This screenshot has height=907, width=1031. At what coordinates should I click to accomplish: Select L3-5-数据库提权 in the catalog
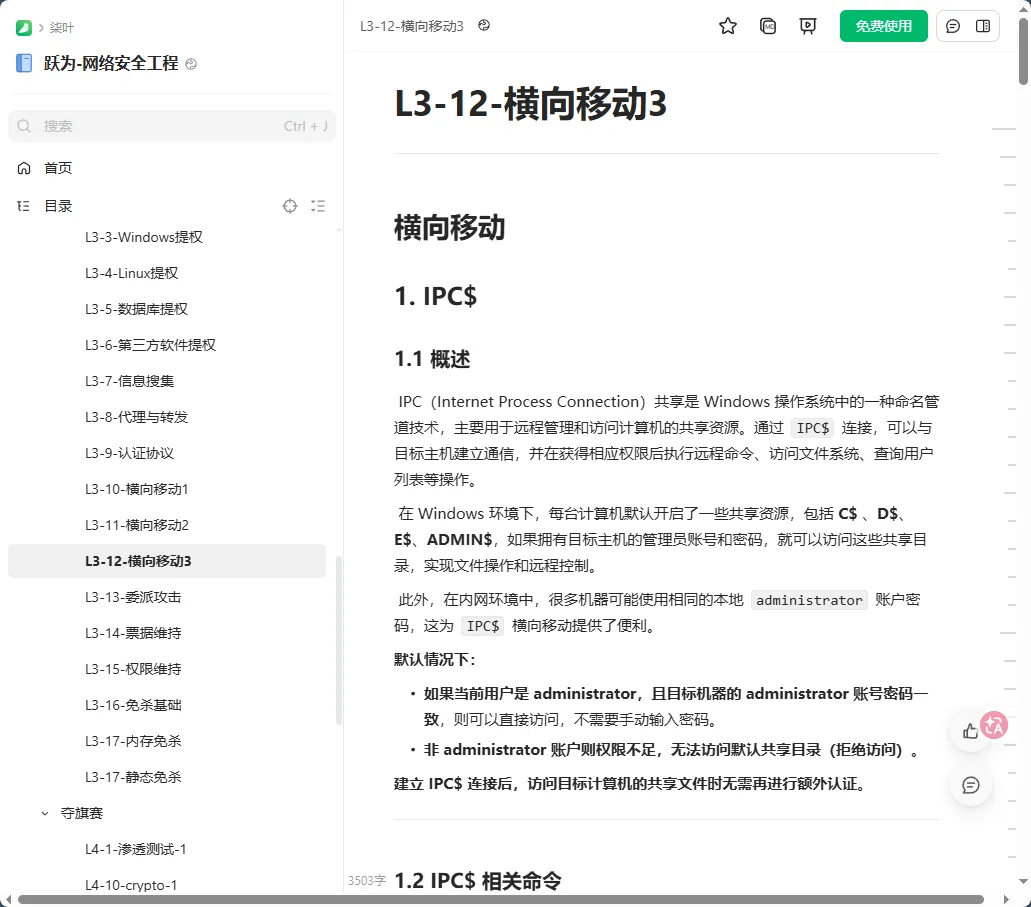click(x=136, y=308)
